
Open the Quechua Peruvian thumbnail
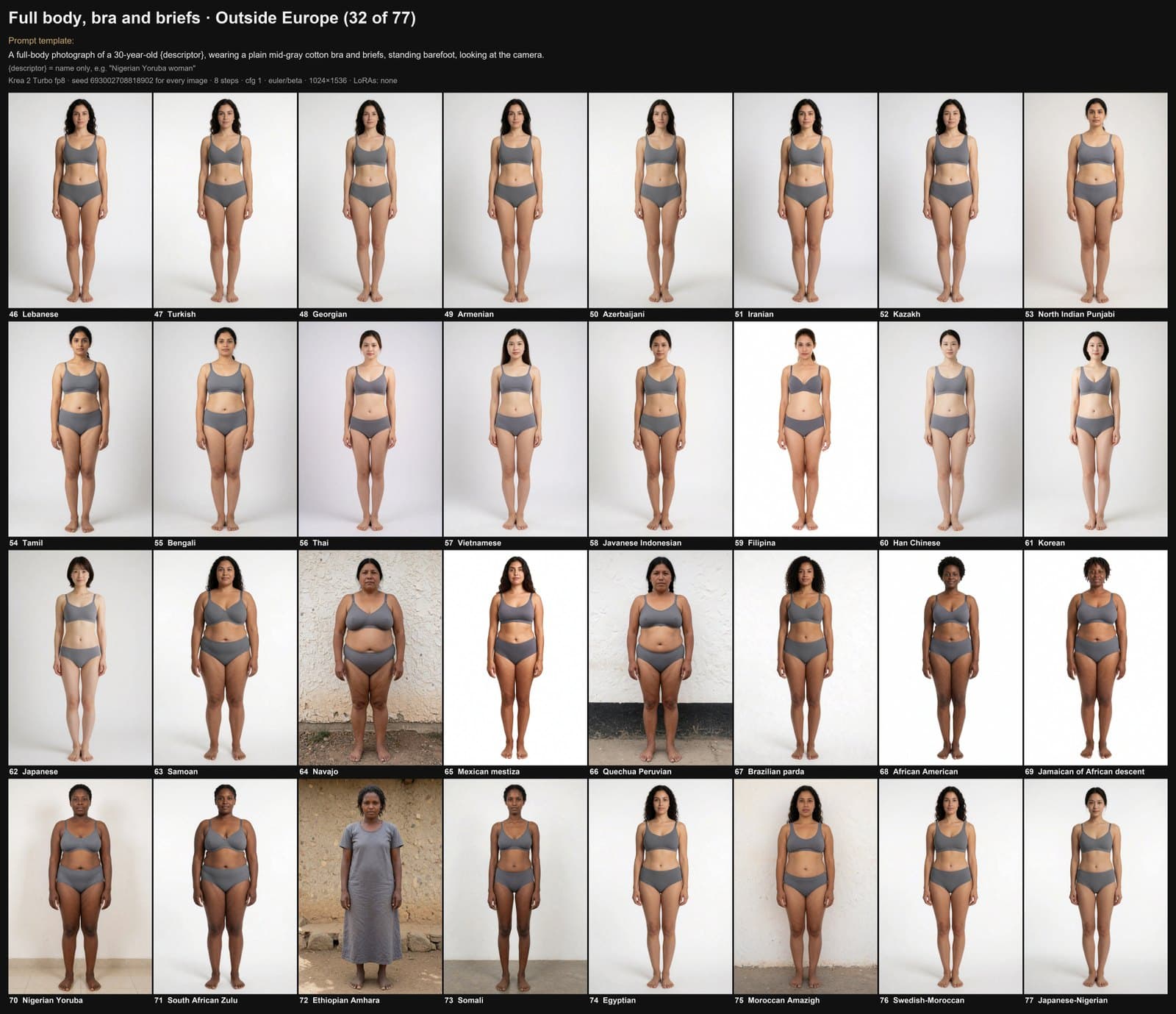point(660,657)
